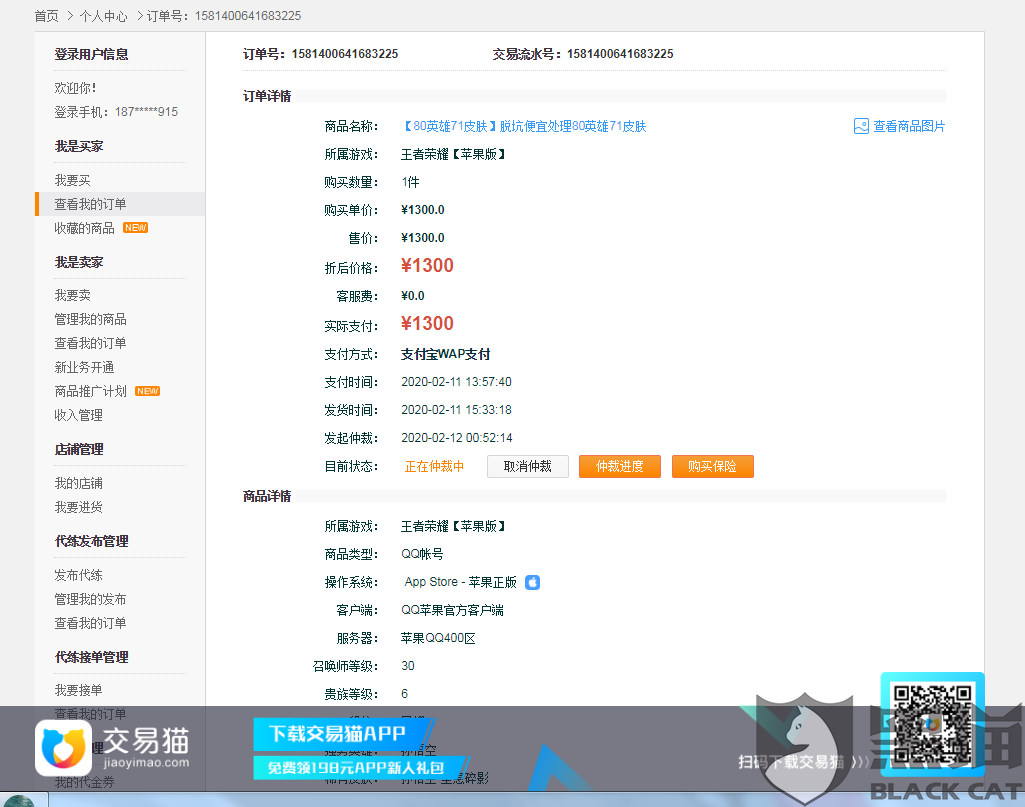Click the 登录用户信息 heading
The image size is (1025, 807).
click(x=92, y=54)
